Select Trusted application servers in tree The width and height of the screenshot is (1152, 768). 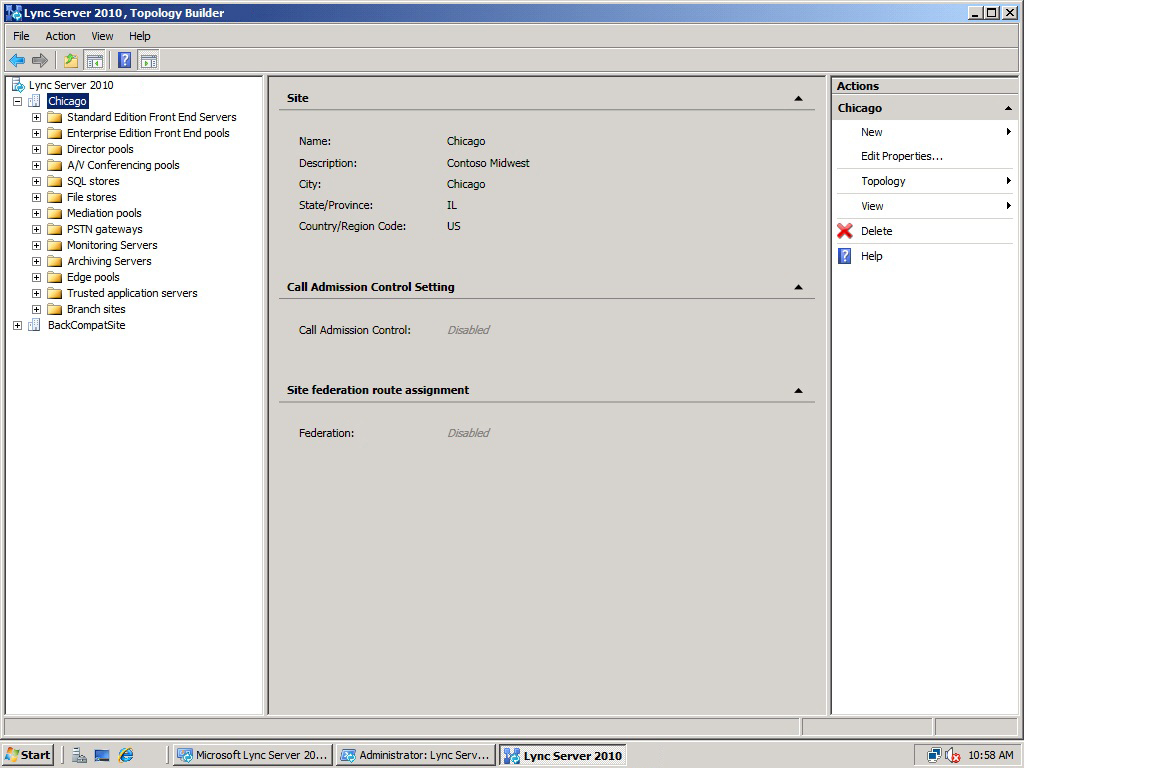click(132, 293)
